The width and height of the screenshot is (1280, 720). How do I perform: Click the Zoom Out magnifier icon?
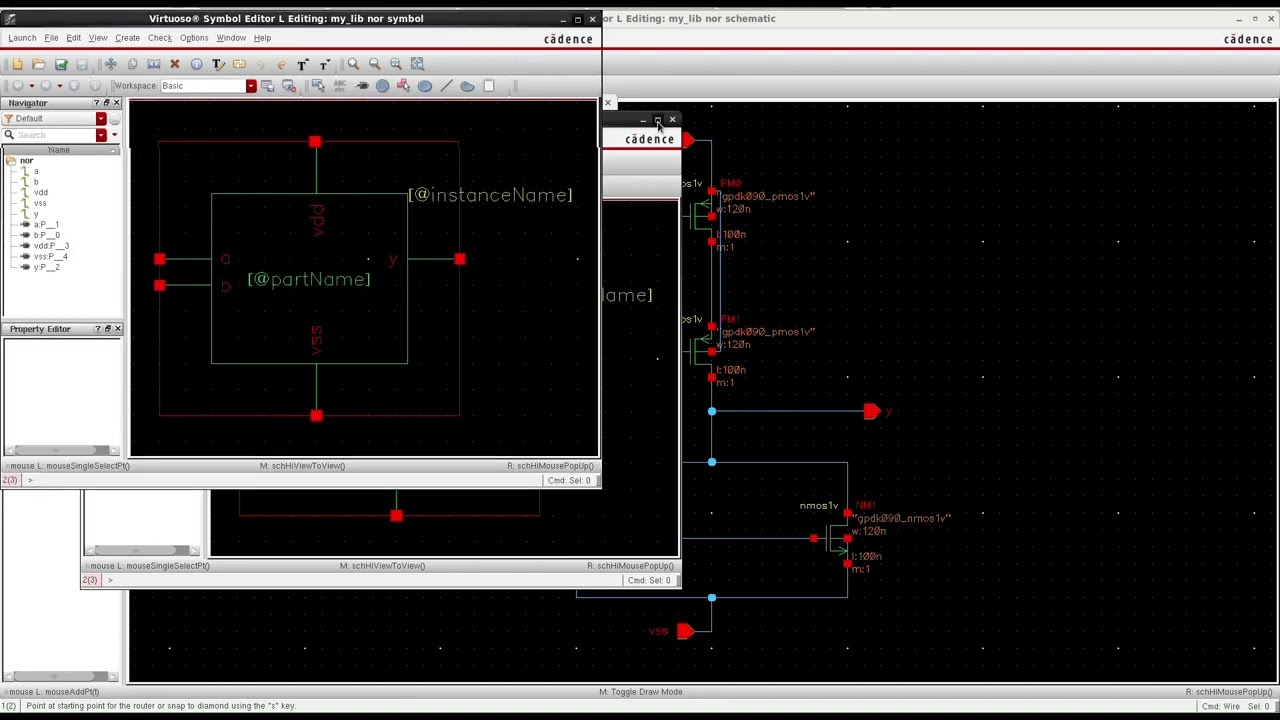374,64
